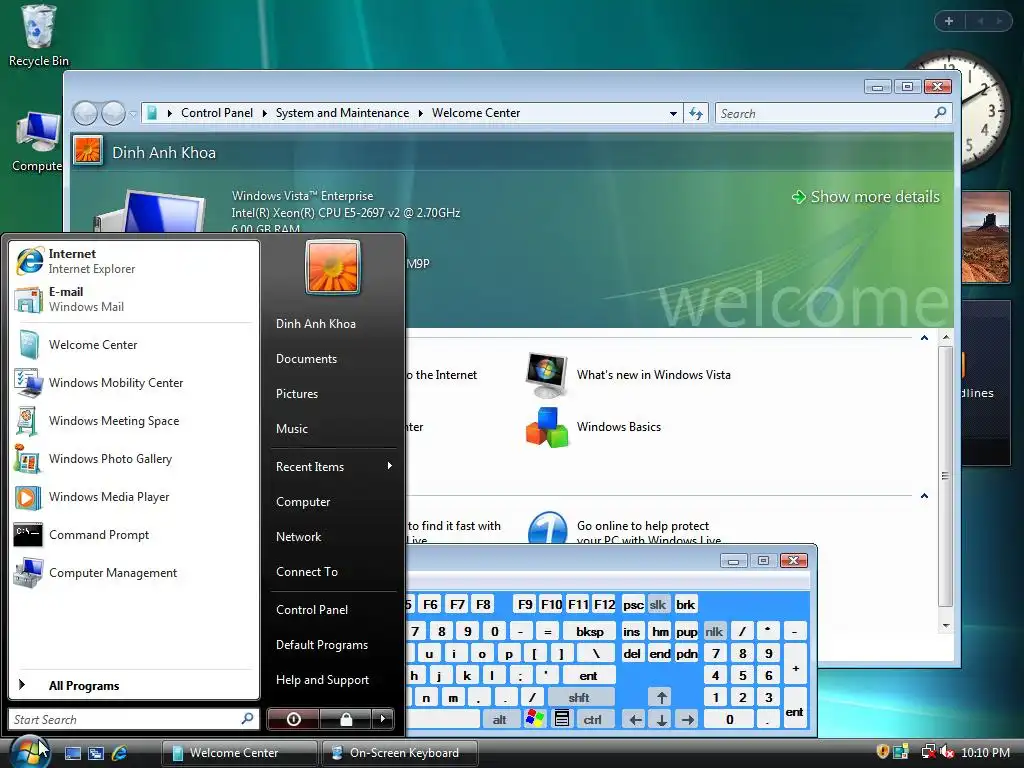Click Welcome Center scroll down arrow
The width and height of the screenshot is (1024, 768).
point(946,626)
